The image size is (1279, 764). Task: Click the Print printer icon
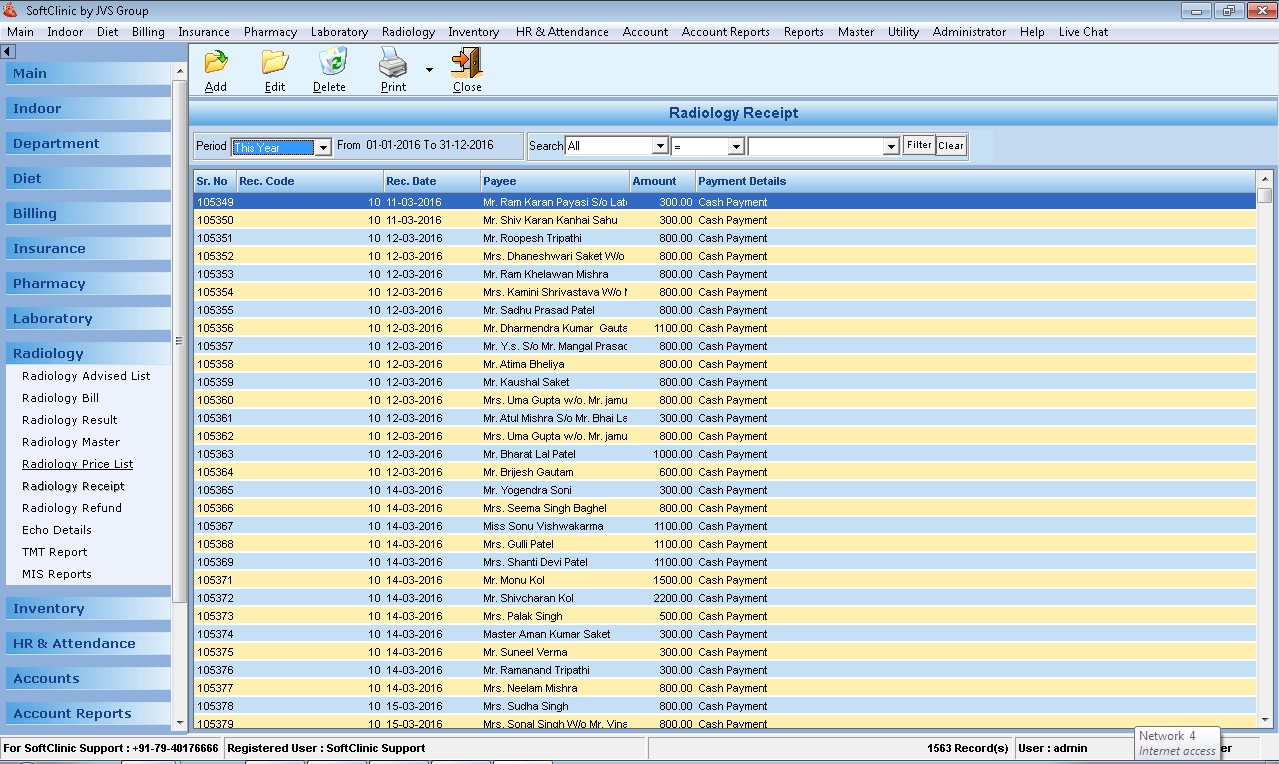click(x=393, y=64)
